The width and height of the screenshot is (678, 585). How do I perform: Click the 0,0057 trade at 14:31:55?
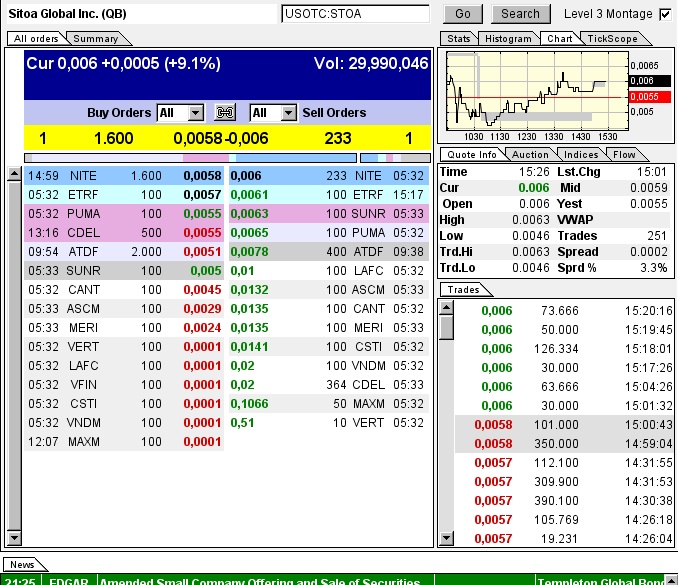[x=564, y=463]
